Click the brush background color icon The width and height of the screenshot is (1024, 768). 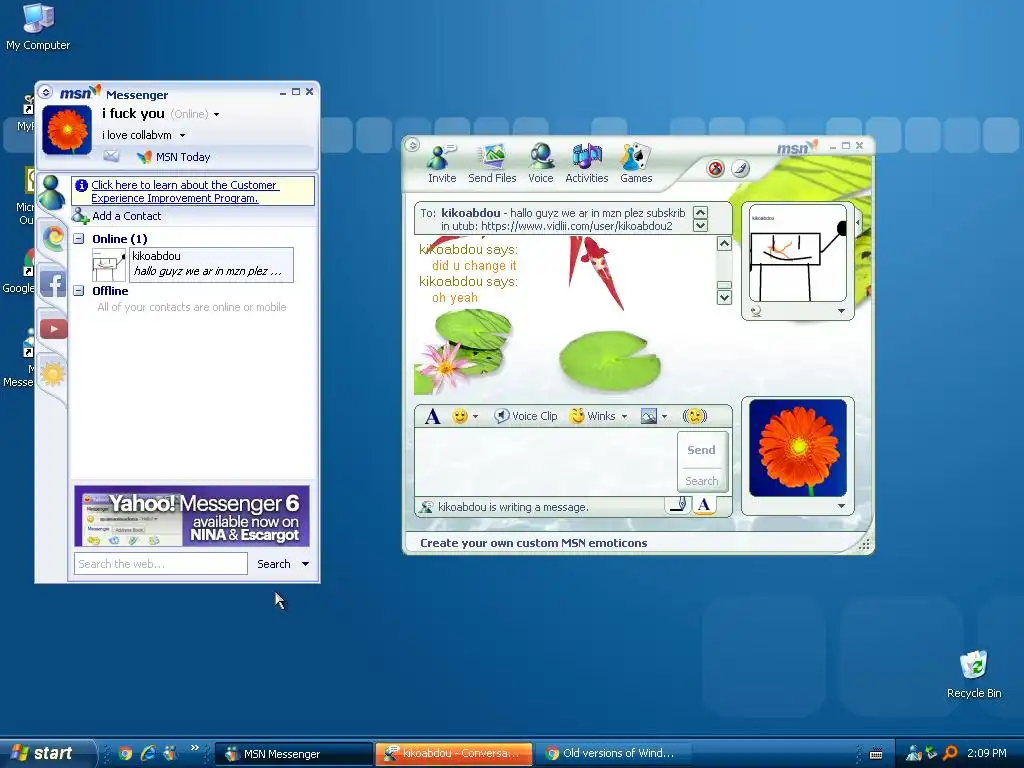coord(740,169)
